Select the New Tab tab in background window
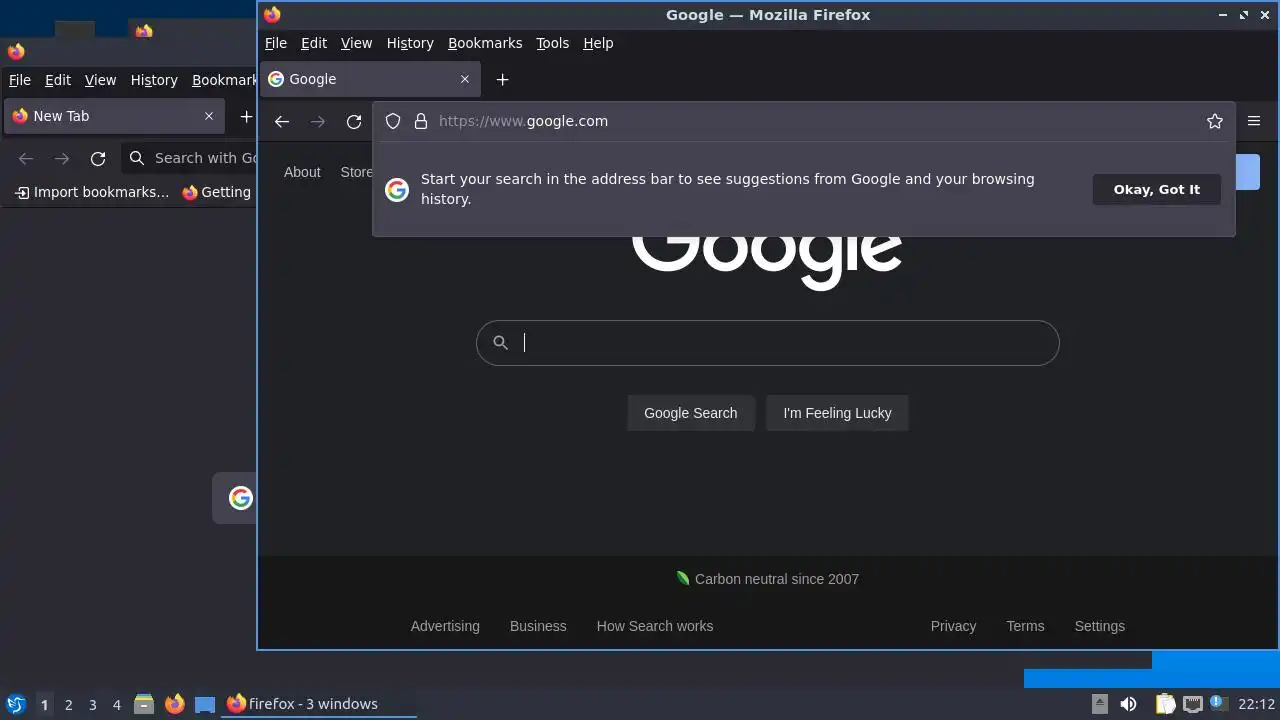The height and width of the screenshot is (720, 1280). 115,116
